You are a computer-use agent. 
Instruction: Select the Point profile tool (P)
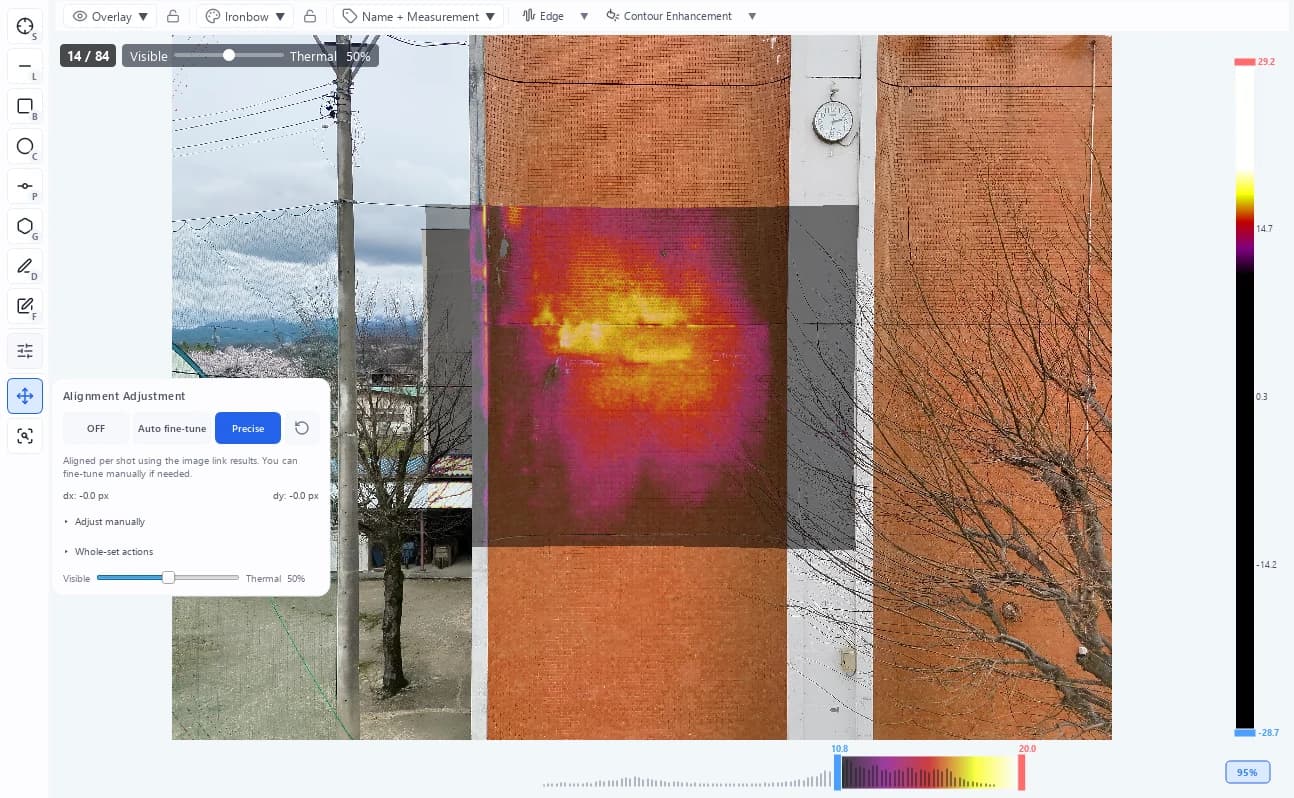coord(25,187)
